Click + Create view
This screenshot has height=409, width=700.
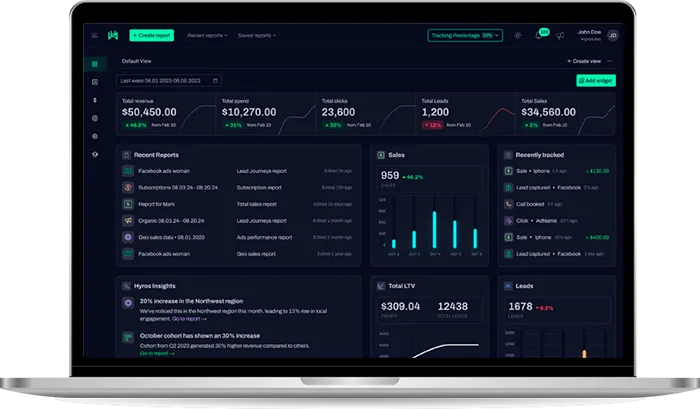point(584,61)
